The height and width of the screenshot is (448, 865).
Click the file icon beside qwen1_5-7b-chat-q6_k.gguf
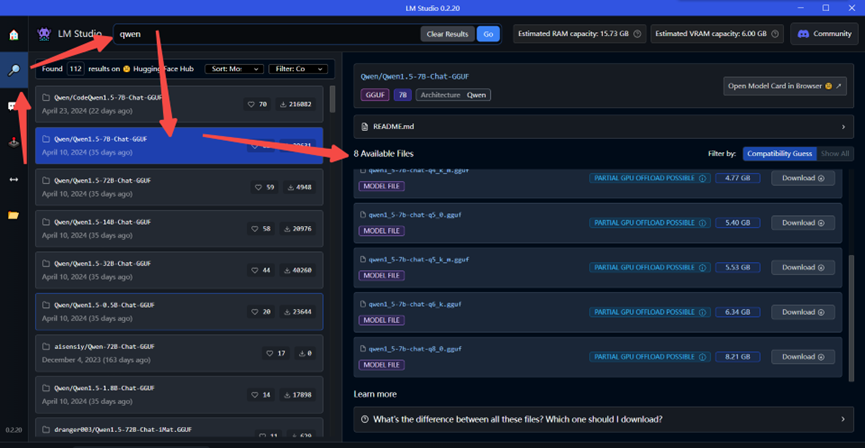tap(363, 303)
